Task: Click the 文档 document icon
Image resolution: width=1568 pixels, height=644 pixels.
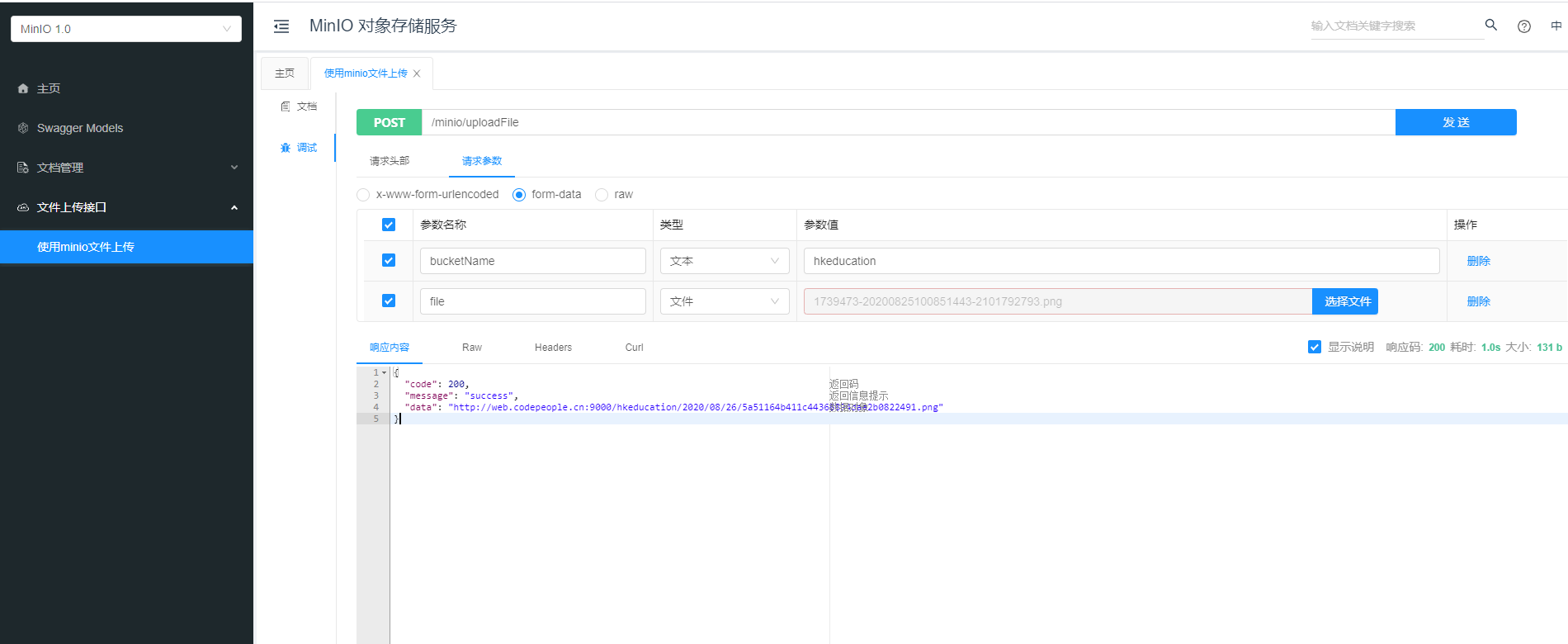Action: (286, 107)
